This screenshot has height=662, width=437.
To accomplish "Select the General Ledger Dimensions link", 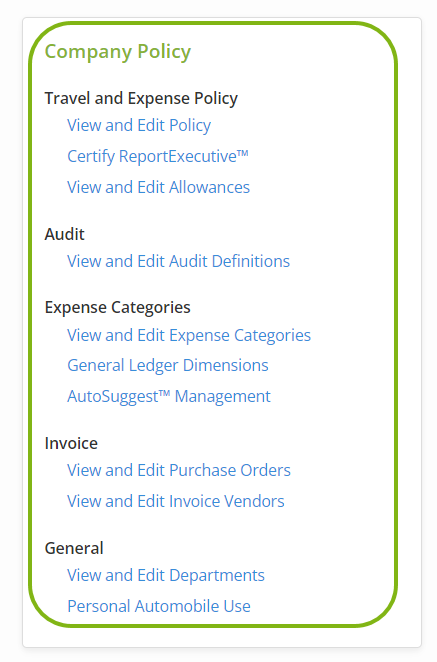I will [168, 366].
